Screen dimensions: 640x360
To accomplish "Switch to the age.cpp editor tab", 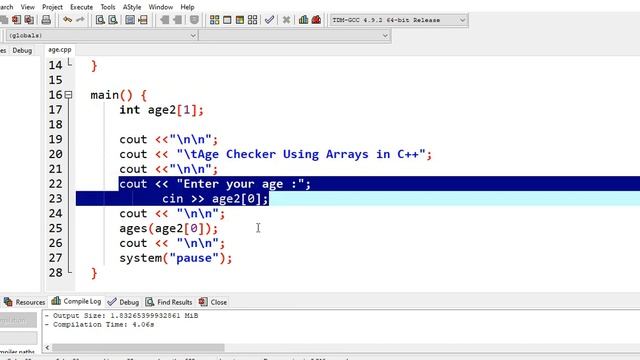I will (60, 50).
